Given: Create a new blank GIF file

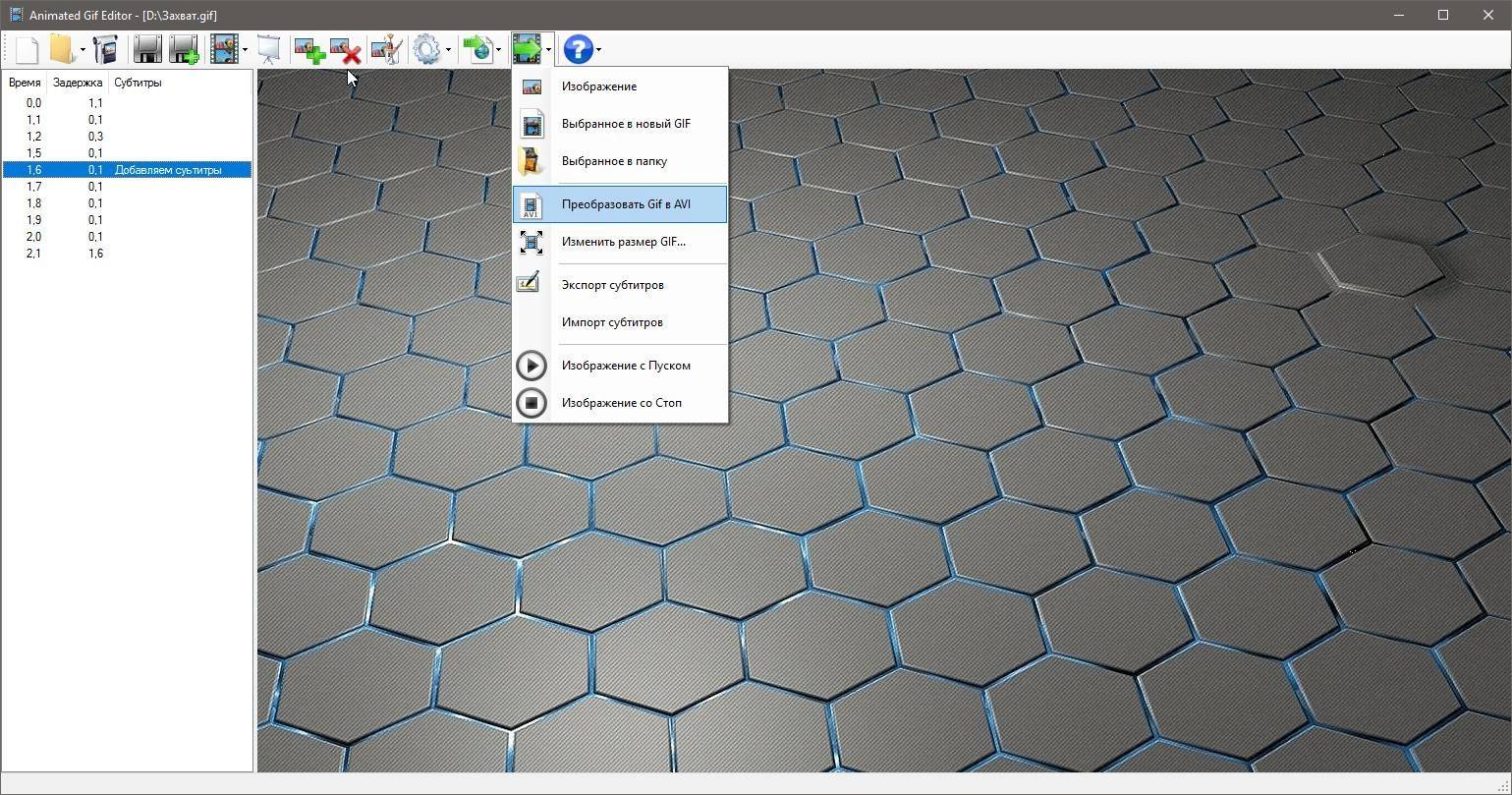Looking at the screenshot, I should click(x=27, y=49).
